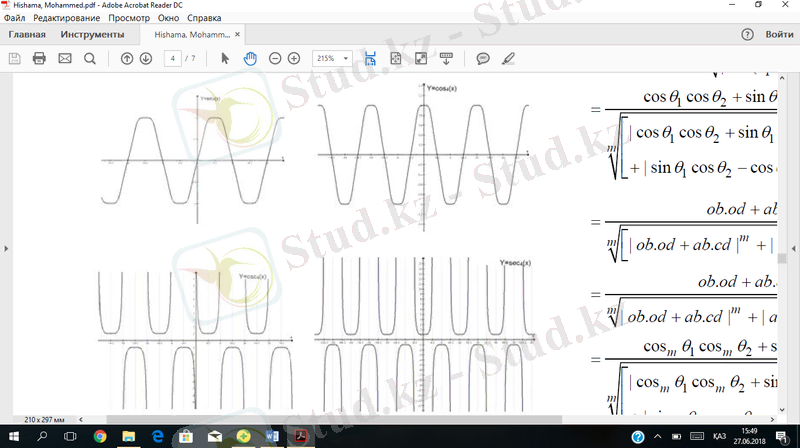Open the read mode keyboard-arrow icon
The image size is (800, 448).
446,59
